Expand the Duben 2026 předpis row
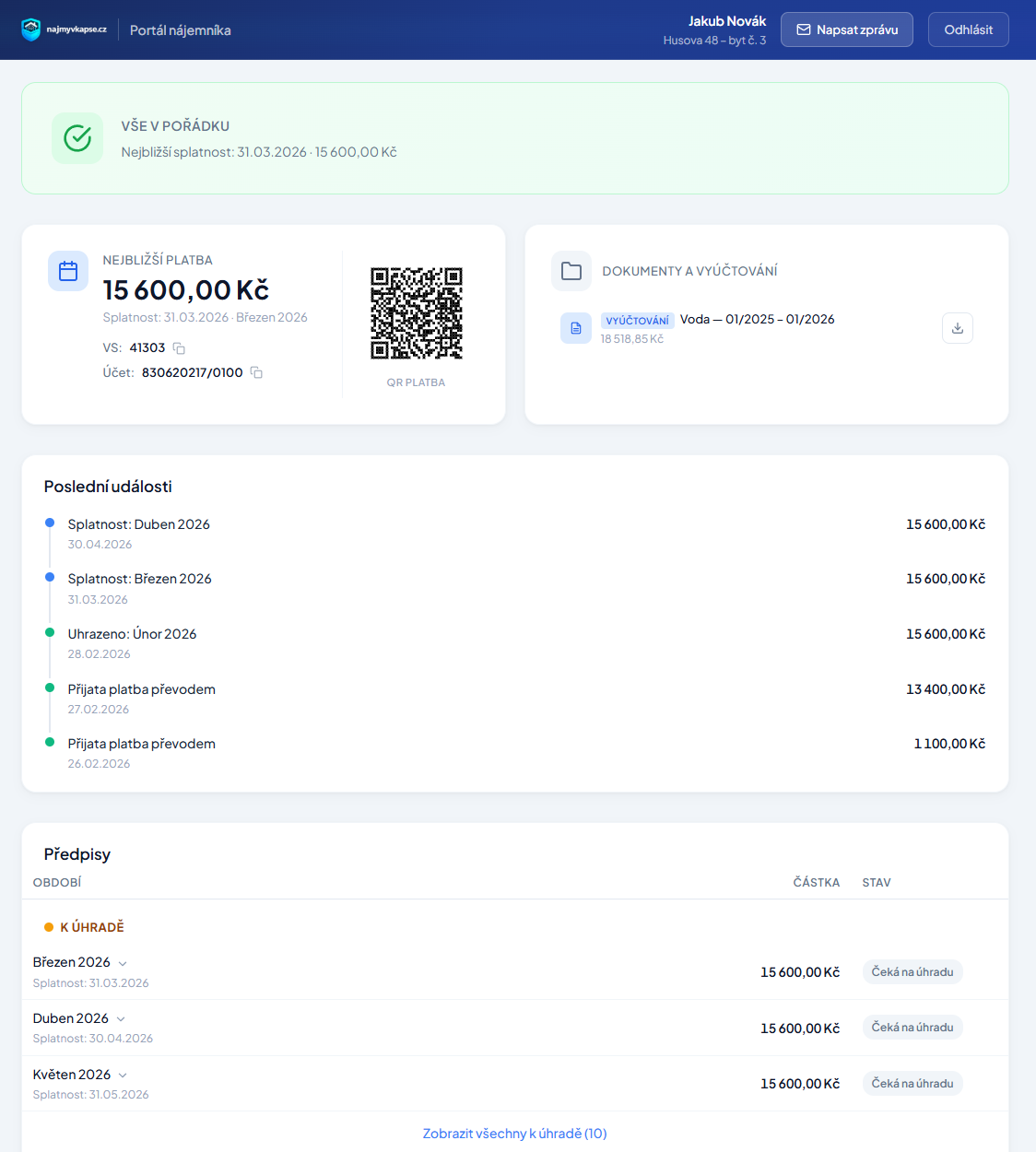 pyautogui.click(x=121, y=1019)
